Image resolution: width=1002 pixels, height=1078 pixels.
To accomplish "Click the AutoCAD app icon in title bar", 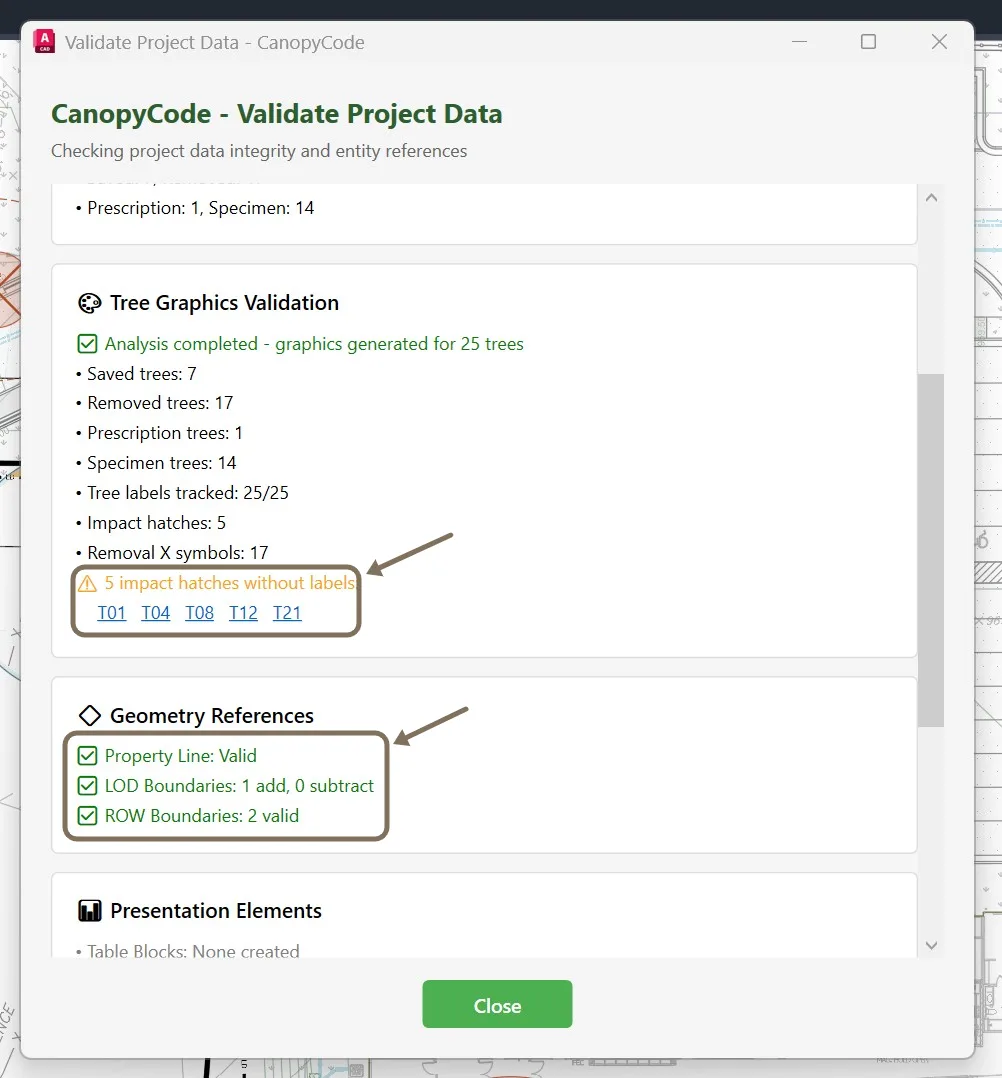I will (x=44, y=41).
